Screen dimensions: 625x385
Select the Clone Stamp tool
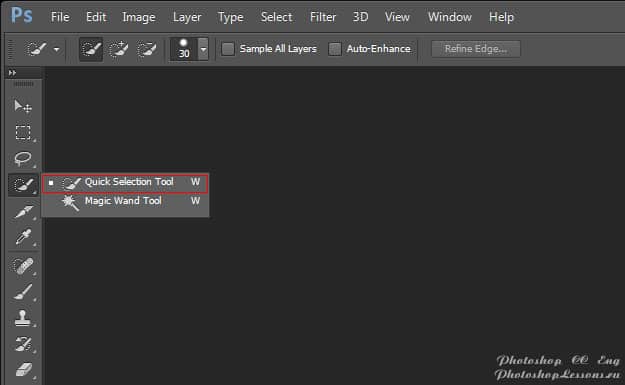point(23,318)
